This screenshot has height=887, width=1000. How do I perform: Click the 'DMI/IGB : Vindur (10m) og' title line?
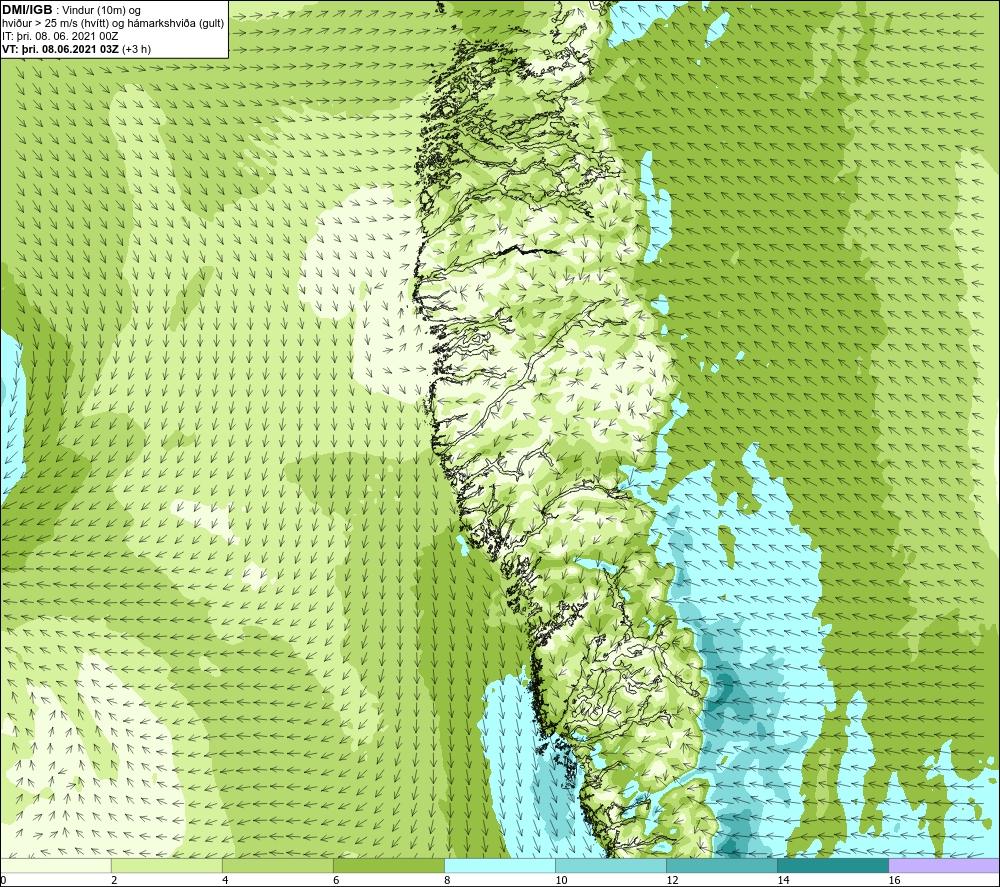pyautogui.click(x=71, y=10)
